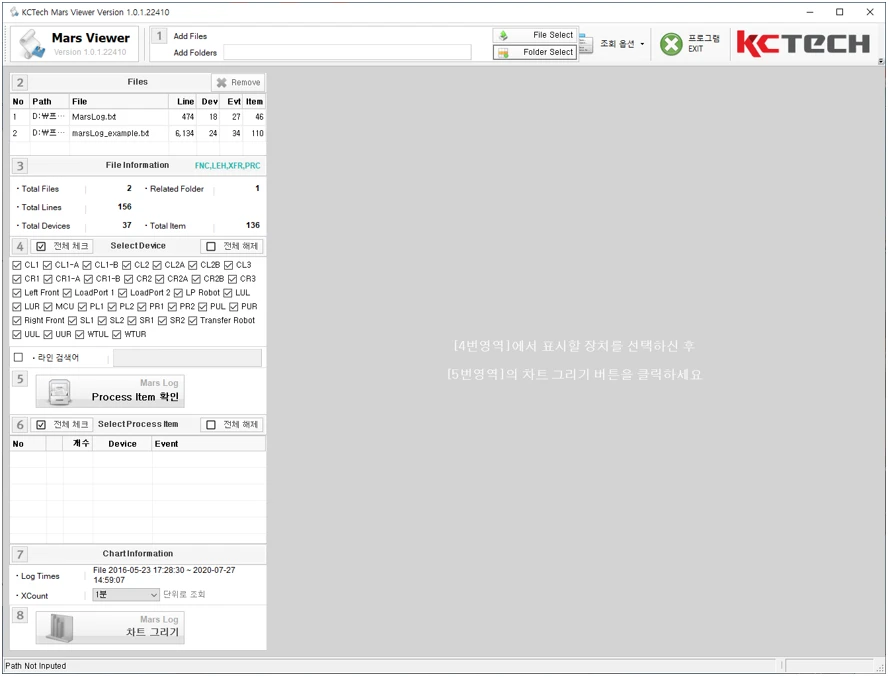Click the KCTech brand logo
Screen dimensions: 889x677
tap(802, 44)
